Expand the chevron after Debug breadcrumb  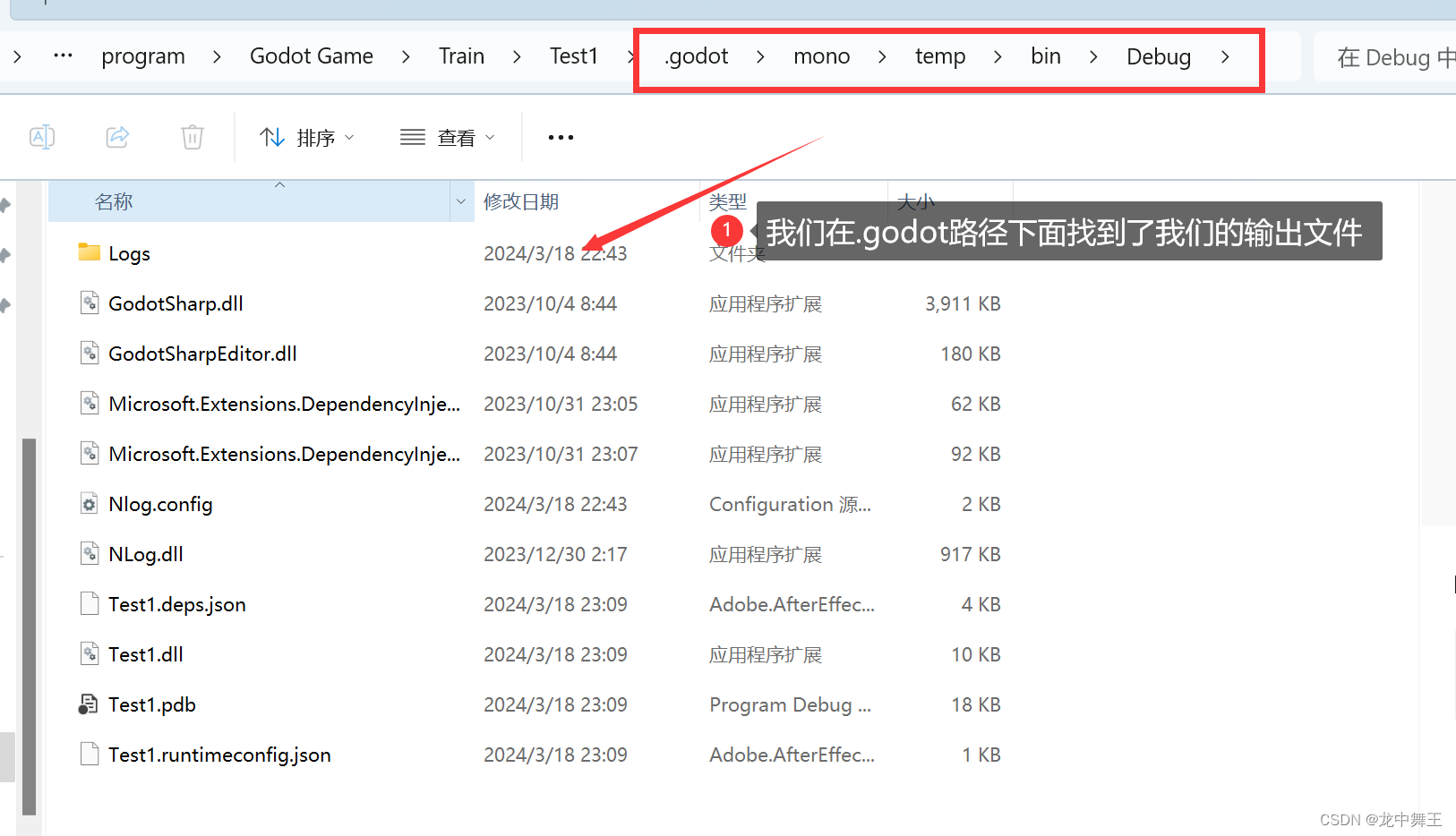click(1225, 56)
